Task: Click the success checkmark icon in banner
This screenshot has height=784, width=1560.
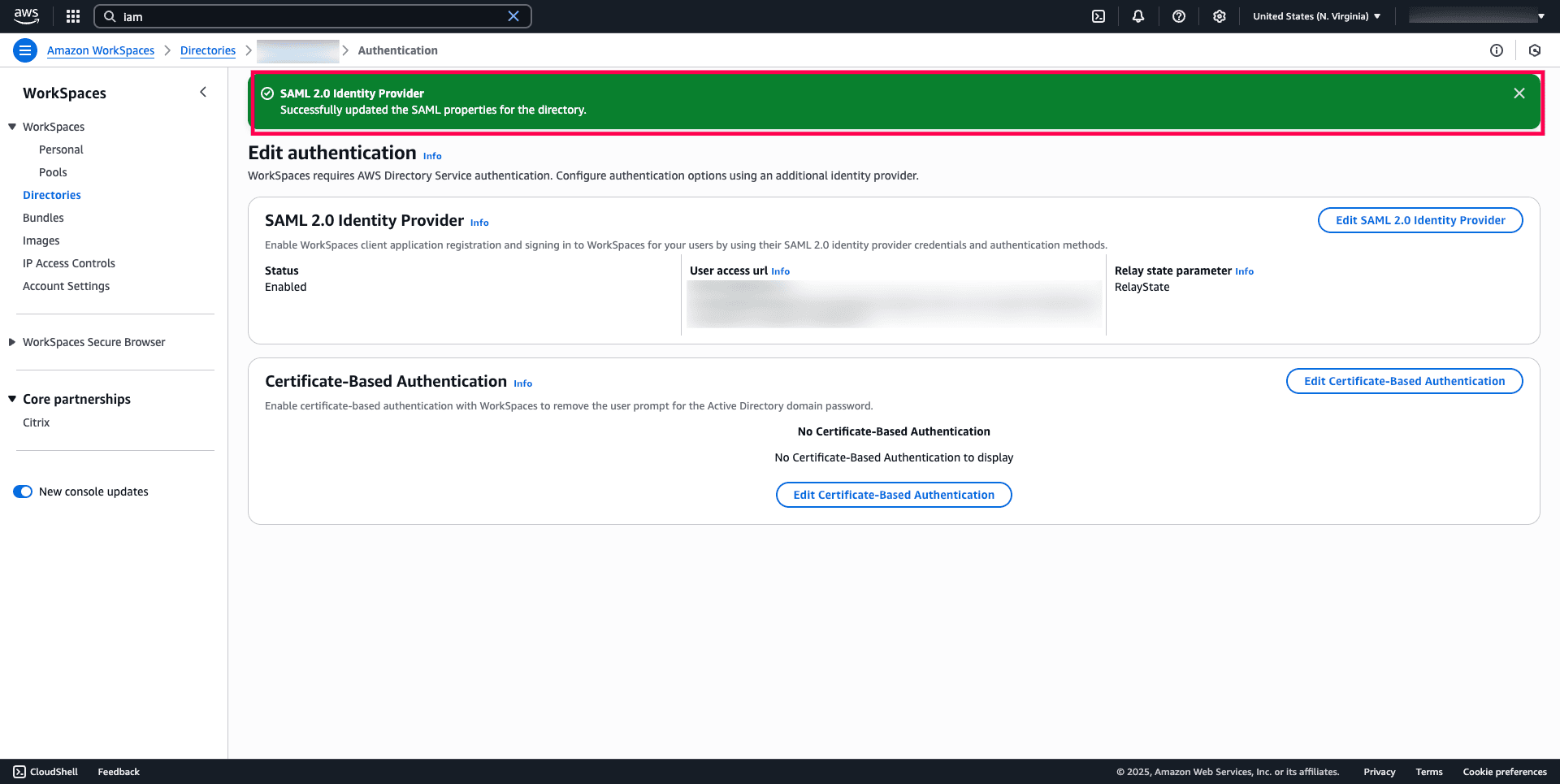Action: [x=267, y=93]
